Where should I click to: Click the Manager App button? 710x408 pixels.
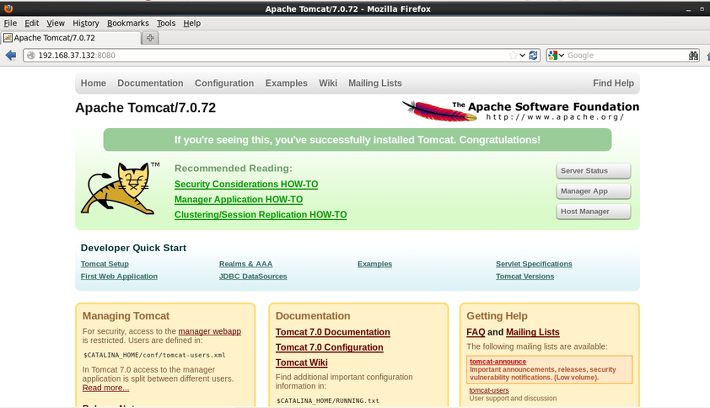(x=593, y=191)
